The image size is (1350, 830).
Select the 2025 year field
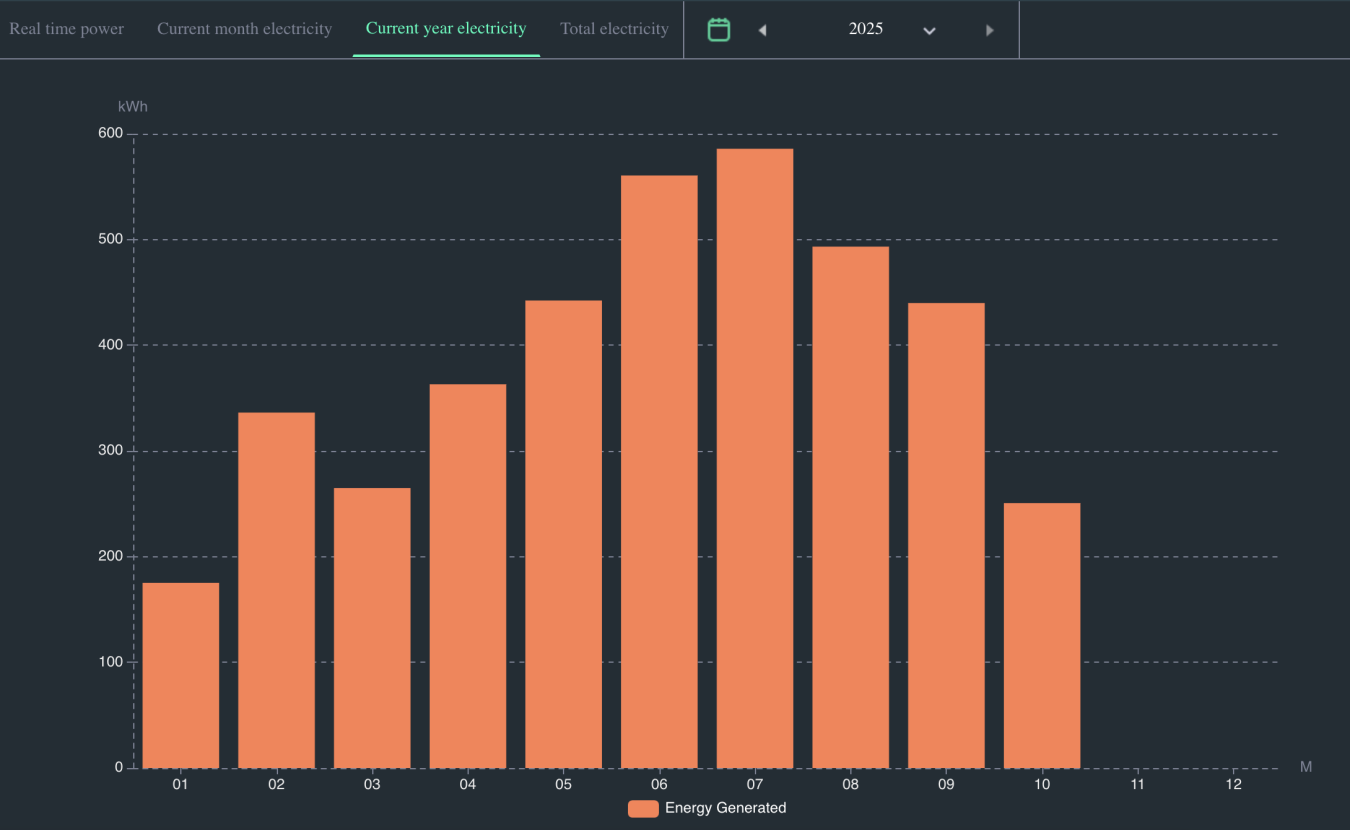coord(865,29)
